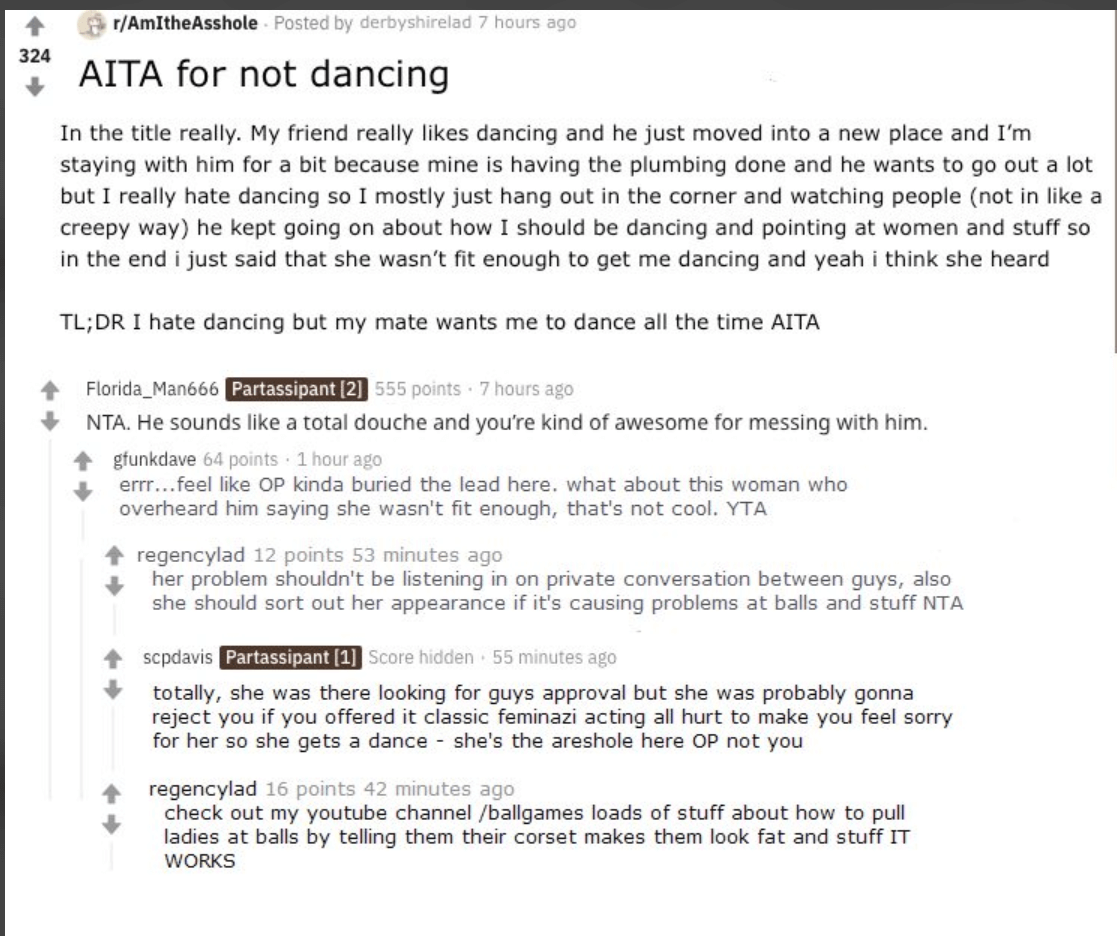This screenshot has width=1117, height=936.
Task: Click the subreddit avatar icon
Action: (92, 25)
